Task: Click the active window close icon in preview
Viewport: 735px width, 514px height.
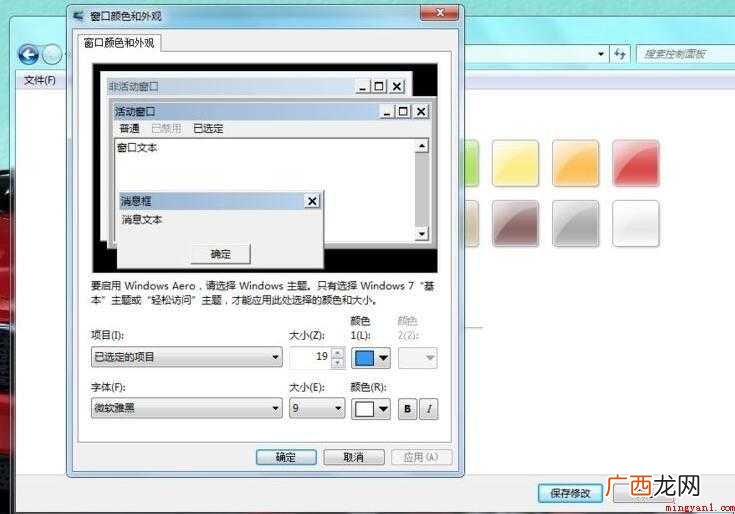Action: (421, 112)
